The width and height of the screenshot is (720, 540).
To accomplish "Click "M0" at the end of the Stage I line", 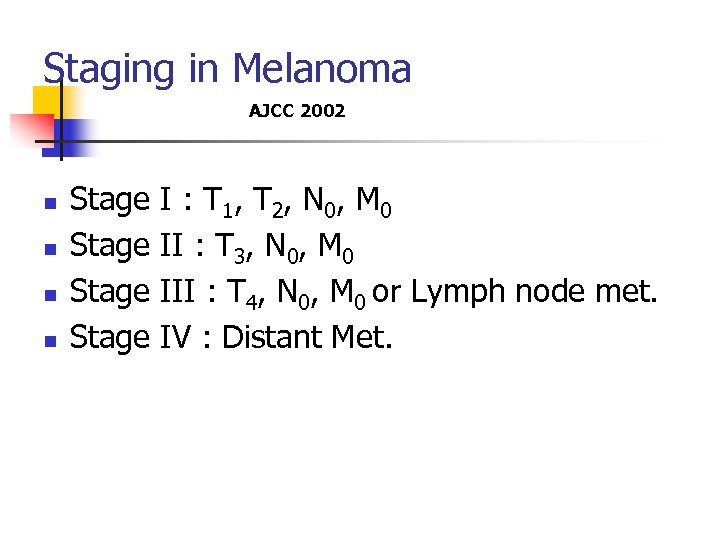I will 373,202.
